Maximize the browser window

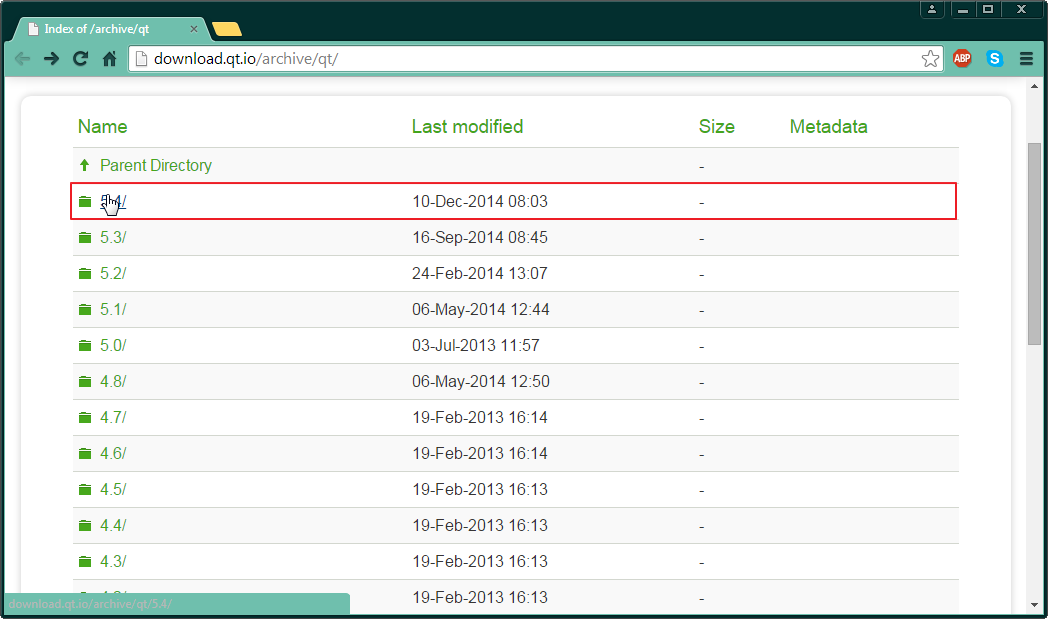[x=988, y=9]
